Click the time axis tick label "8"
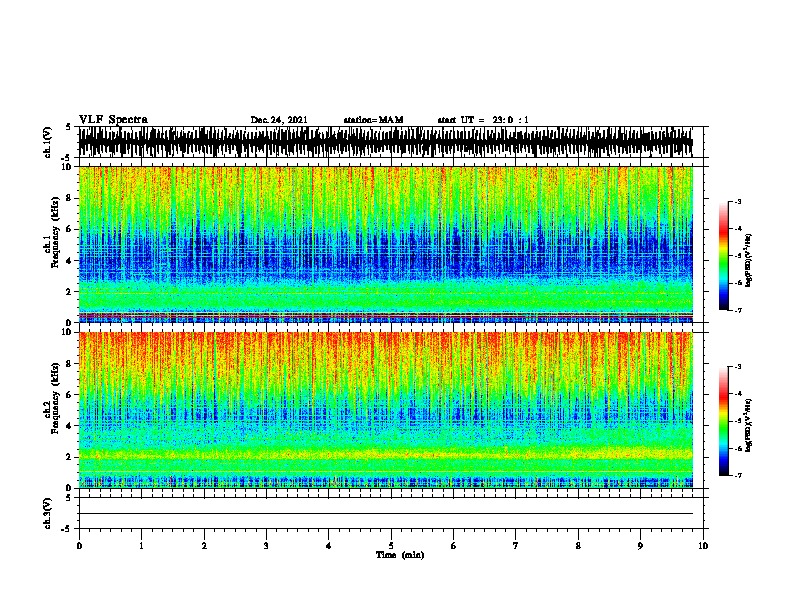 tap(578, 546)
